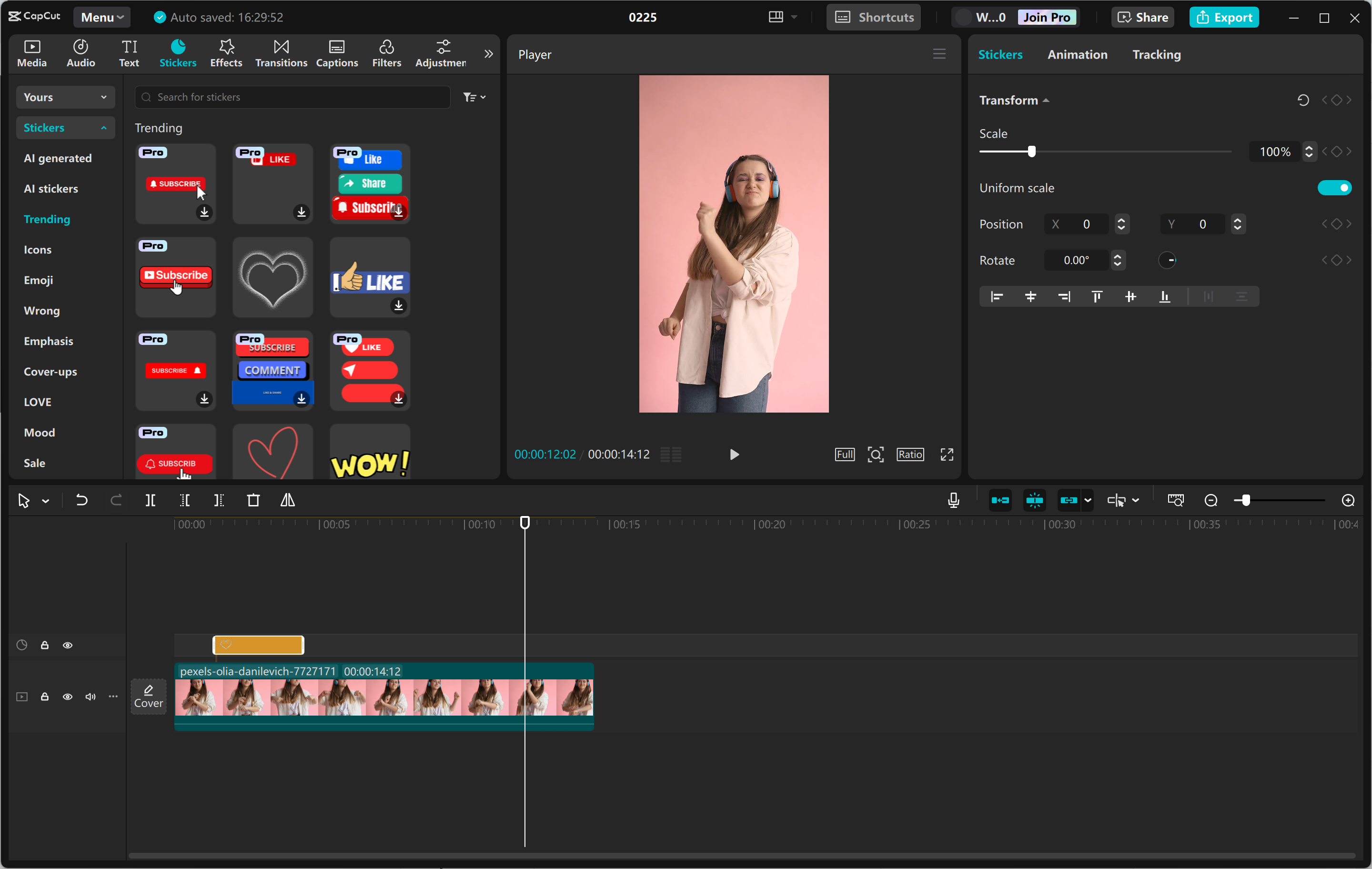Expand the Yours sticker category dropdown
The height and width of the screenshot is (869, 1372).
click(x=65, y=97)
